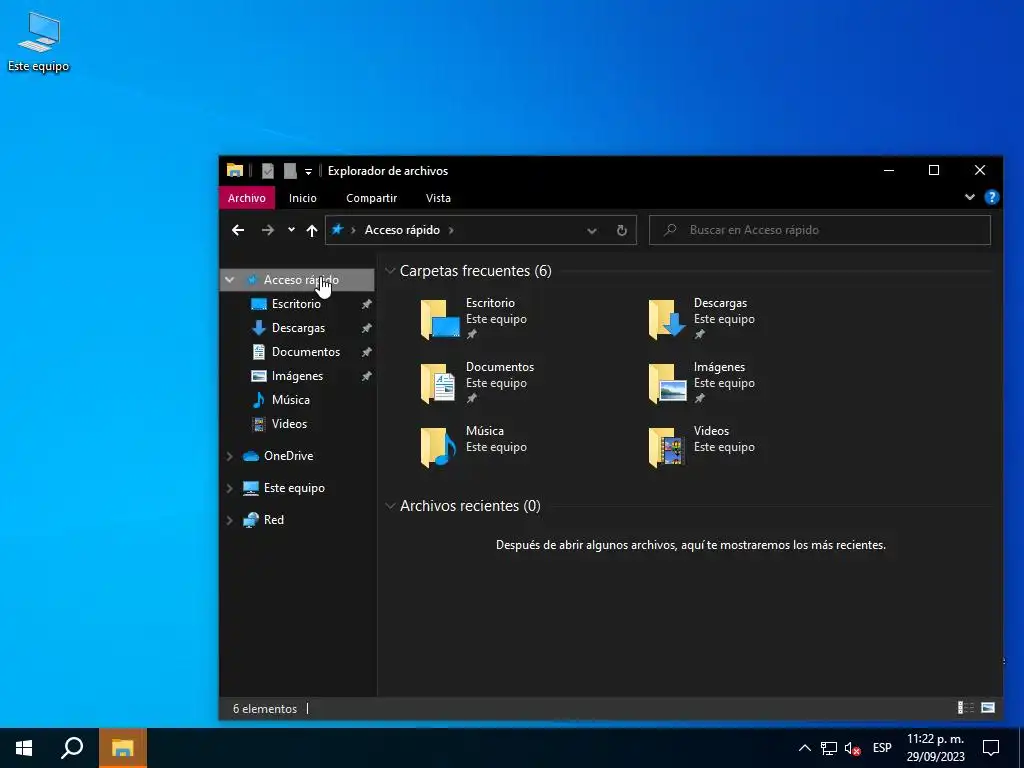Select the Música folder icon in Carpetas frecuentes
Image resolution: width=1024 pixels, height=768 pixels.
click(438, 447)
